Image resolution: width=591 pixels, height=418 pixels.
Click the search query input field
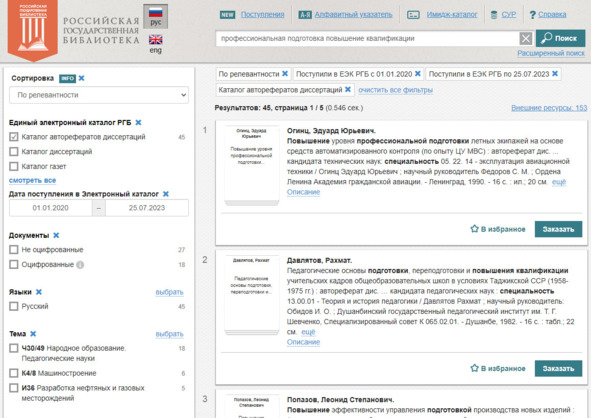[367, 38]
